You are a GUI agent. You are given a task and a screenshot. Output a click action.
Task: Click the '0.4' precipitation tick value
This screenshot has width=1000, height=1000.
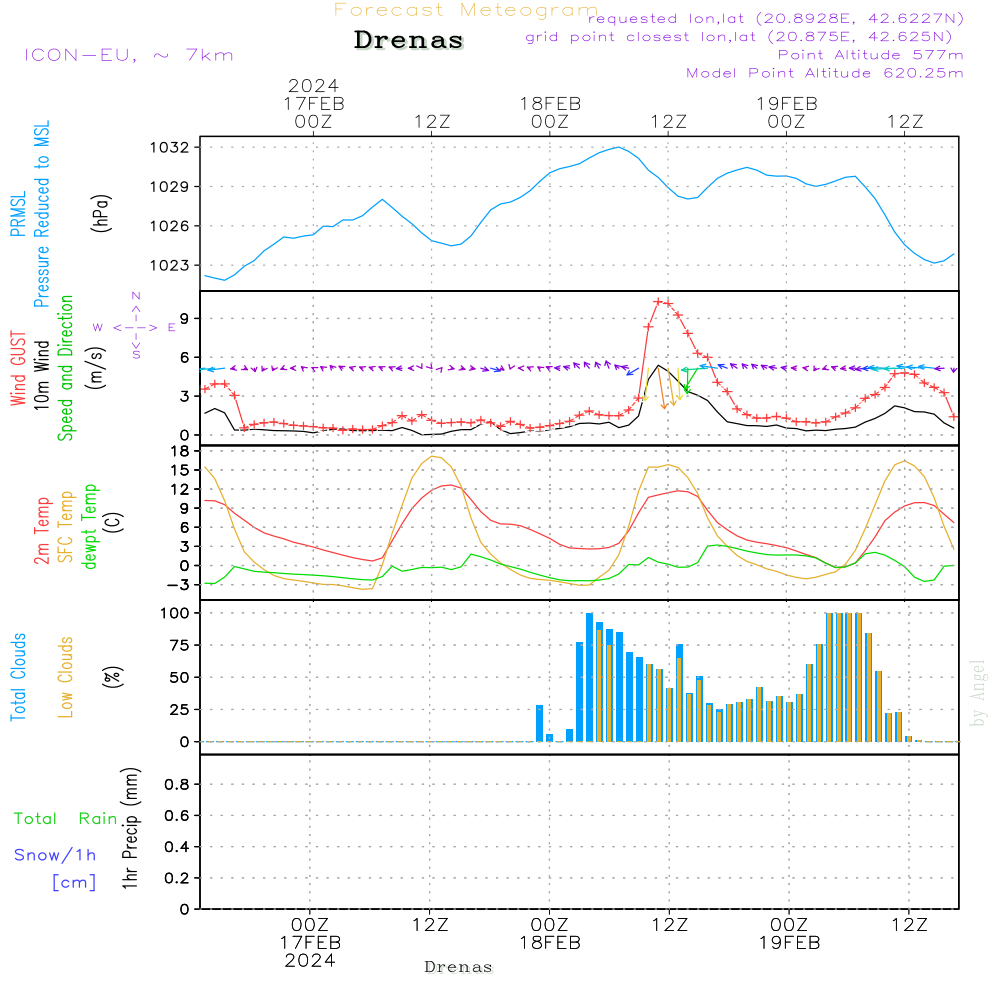tap(177, 847)
